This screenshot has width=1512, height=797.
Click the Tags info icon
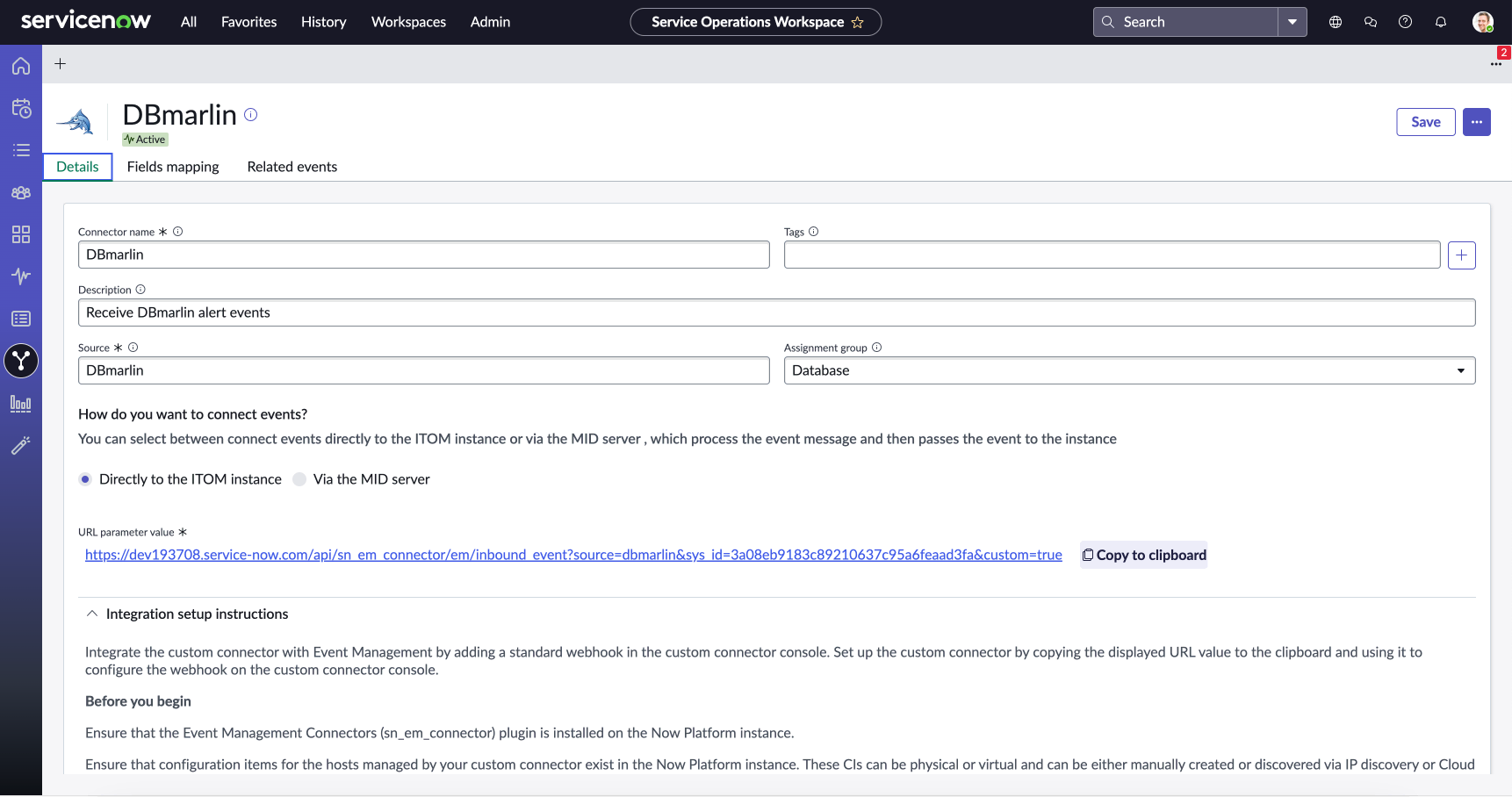click(813, 232)
